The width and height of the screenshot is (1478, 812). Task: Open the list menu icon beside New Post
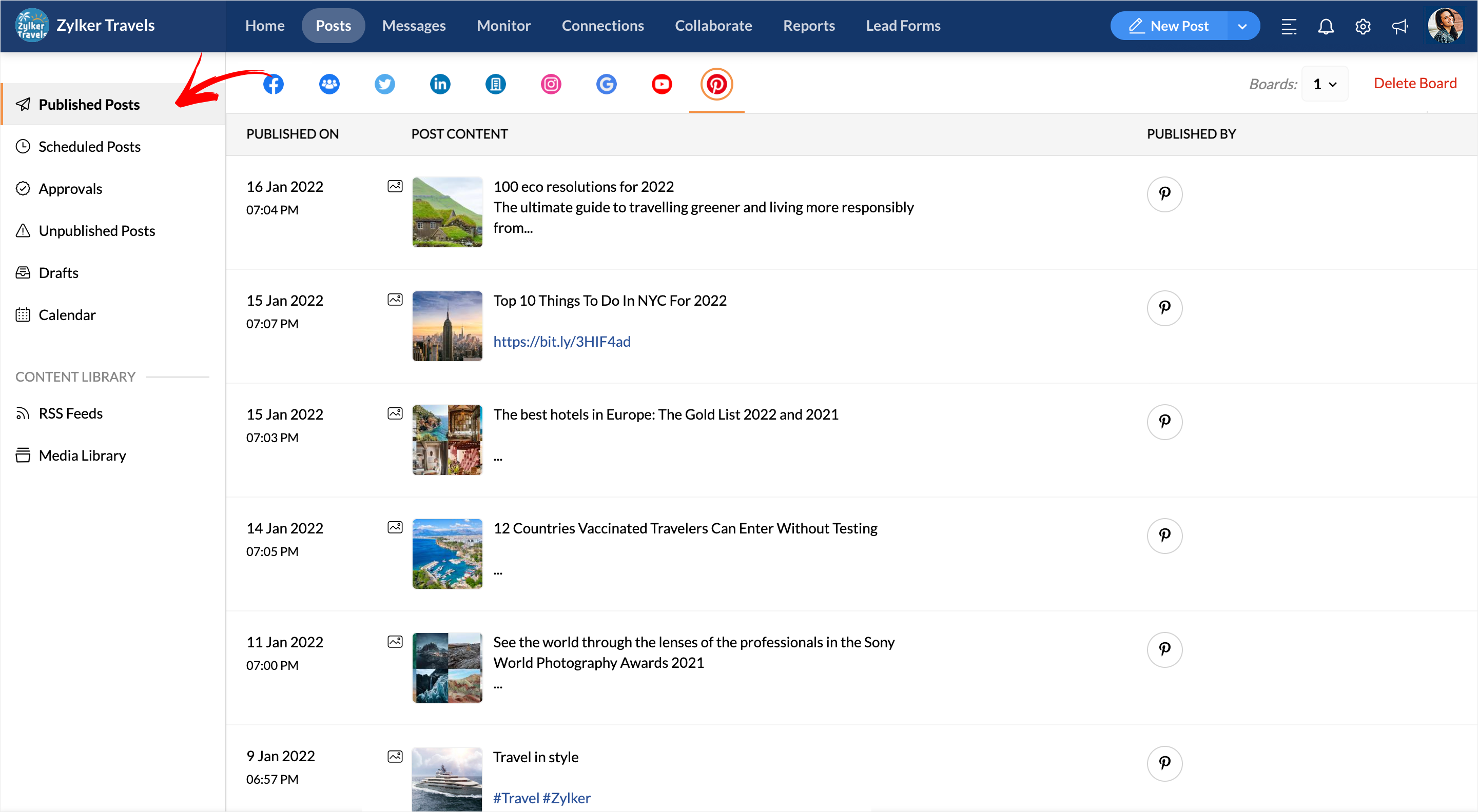1289,26
